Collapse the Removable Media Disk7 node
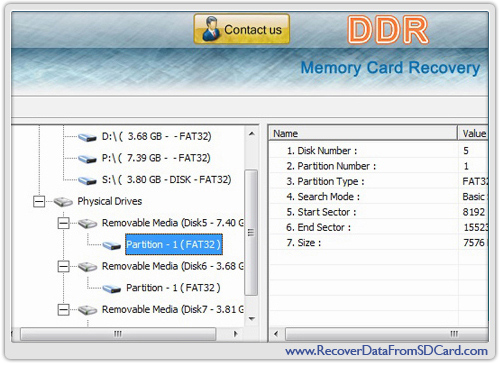Screen dimensions: 500x365 click(x=63, y=310)
